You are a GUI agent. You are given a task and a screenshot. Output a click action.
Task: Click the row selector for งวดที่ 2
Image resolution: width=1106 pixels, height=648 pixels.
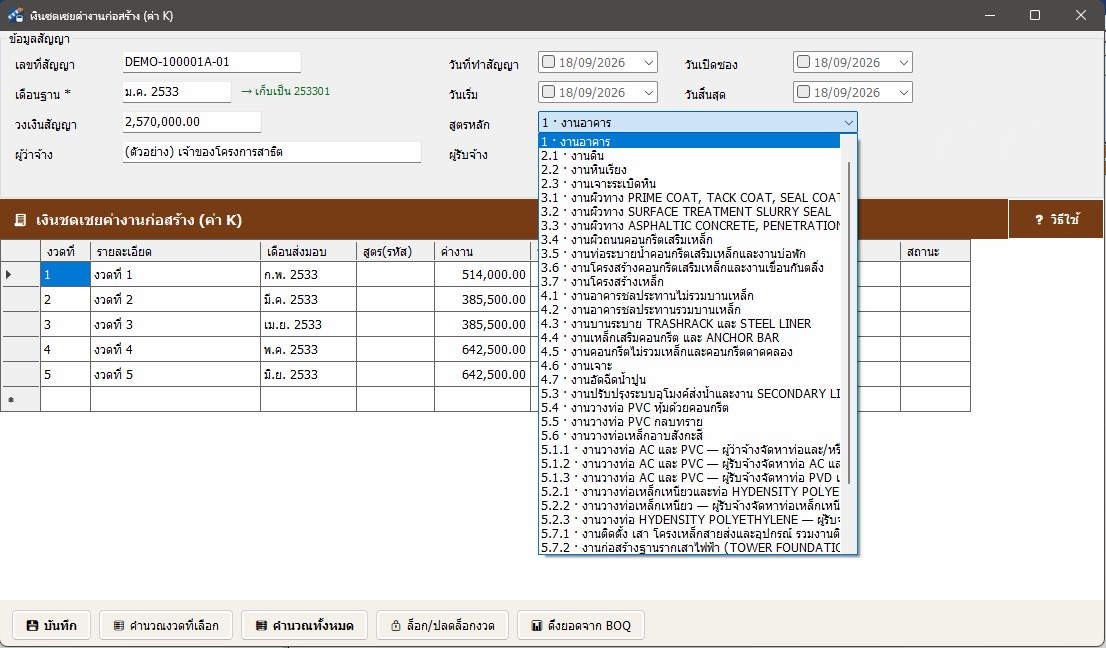click(x=20, y=300)
